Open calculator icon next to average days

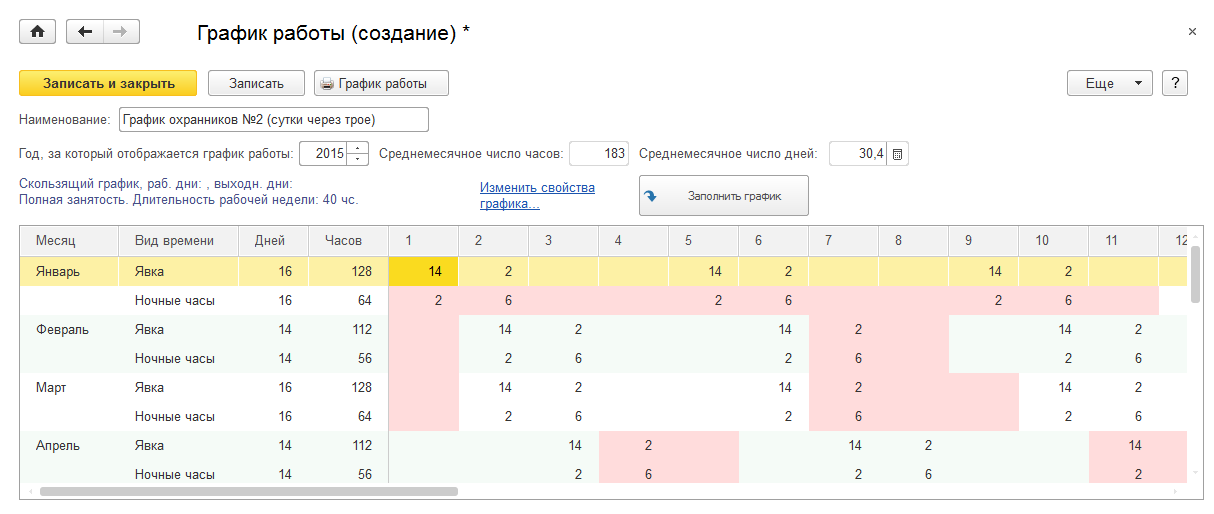pos(897,154)
